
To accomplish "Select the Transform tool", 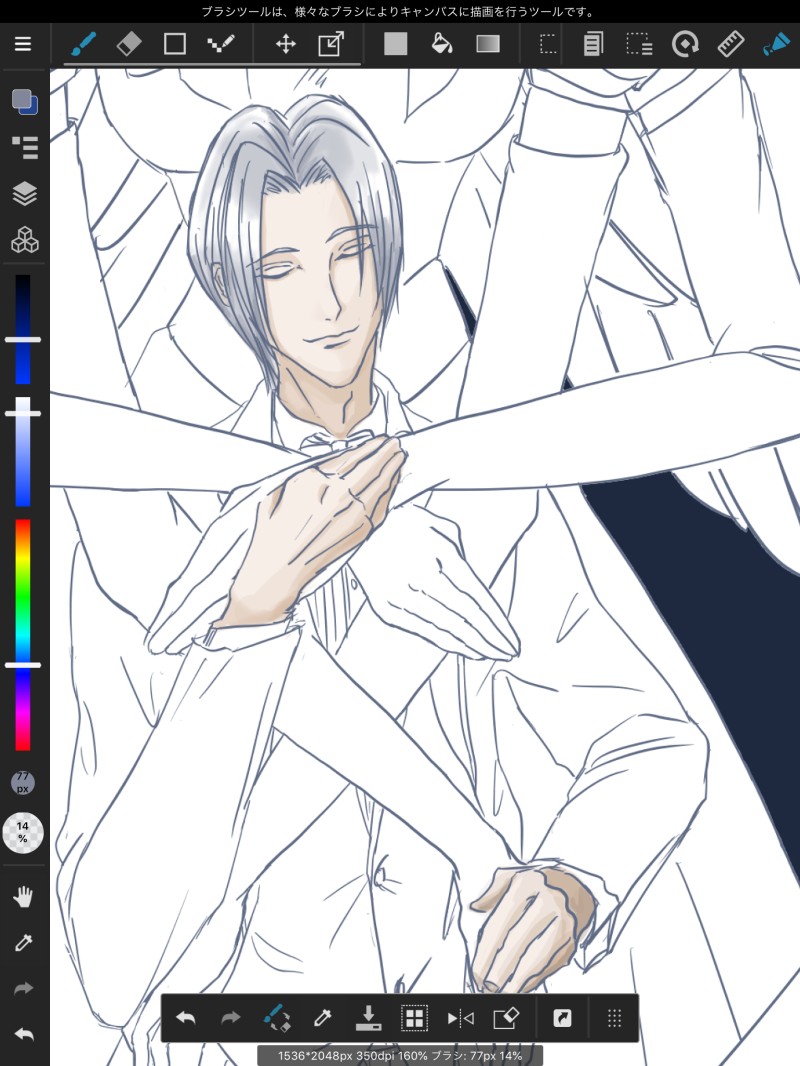I will click(331, 44).
